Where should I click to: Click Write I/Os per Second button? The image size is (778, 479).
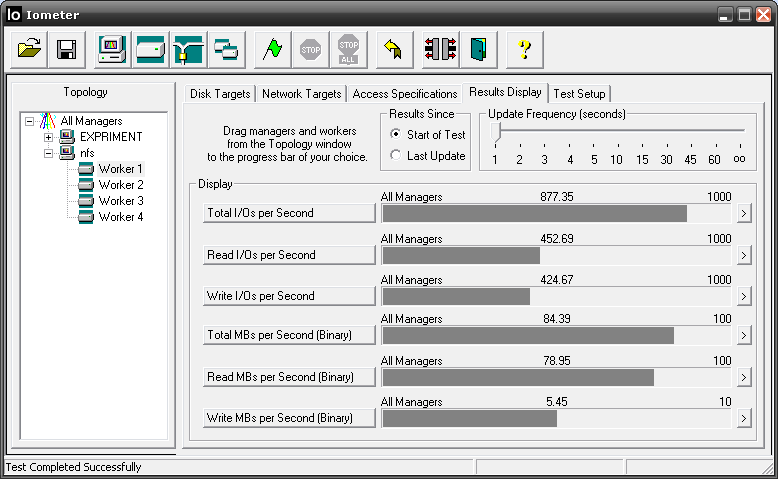(289, 296)
